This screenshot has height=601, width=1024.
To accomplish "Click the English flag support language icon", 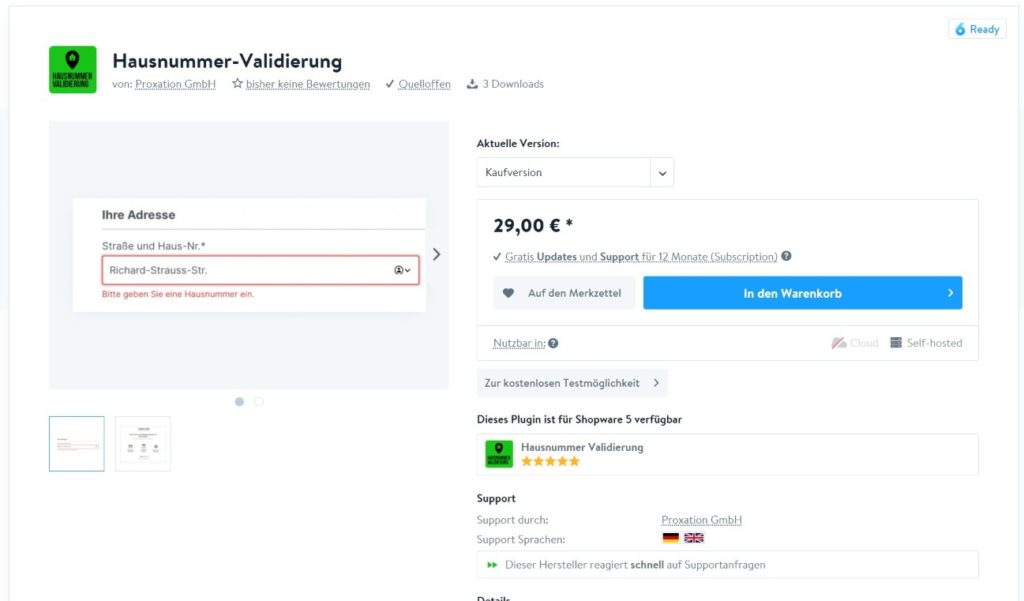I will (694, 538).
